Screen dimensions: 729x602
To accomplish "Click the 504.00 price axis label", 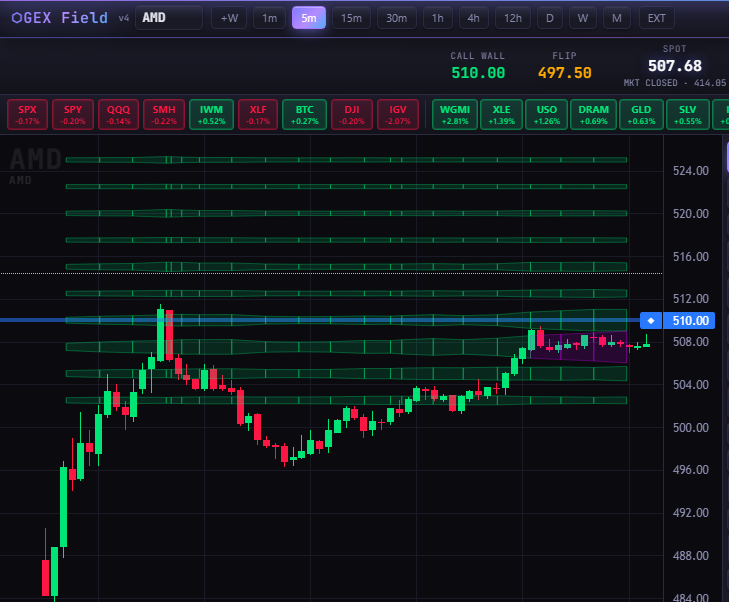I will [691, 385].
